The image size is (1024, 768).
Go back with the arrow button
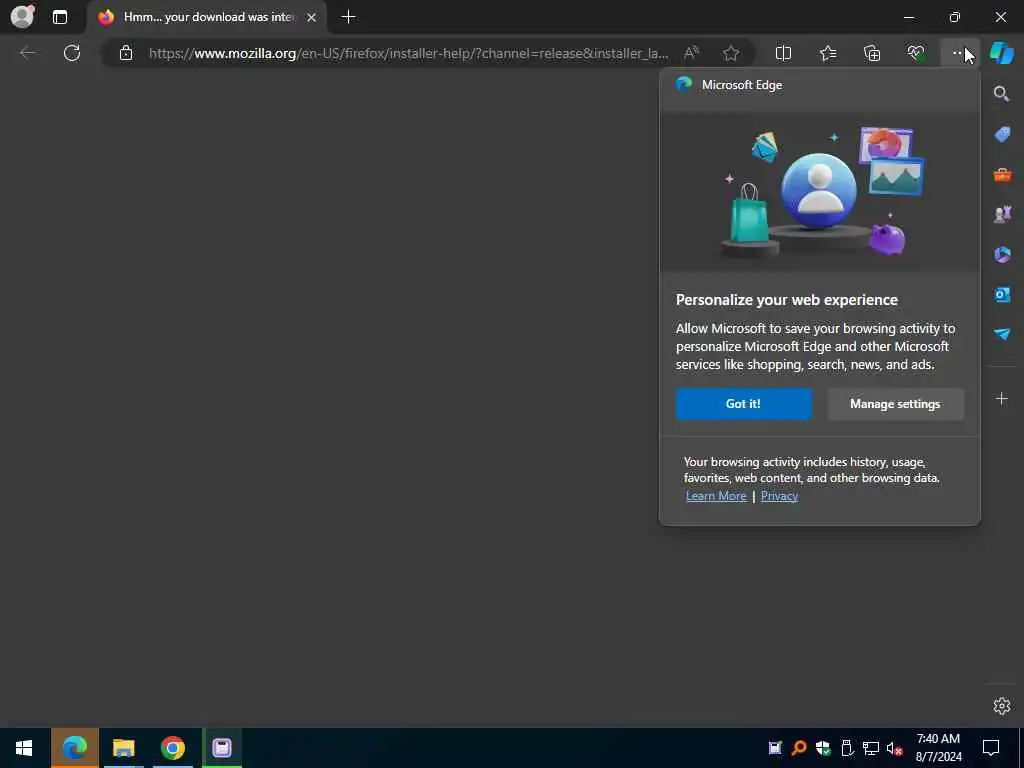[x=28, y=53]
